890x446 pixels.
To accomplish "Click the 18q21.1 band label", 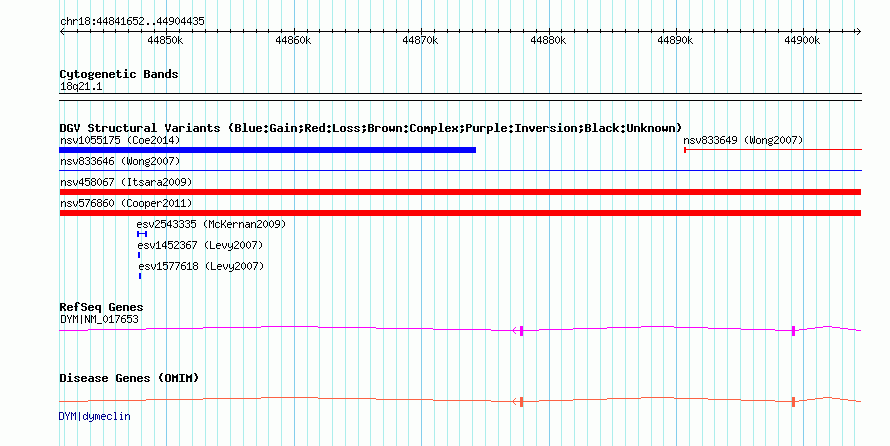I will tap(81, 86).
